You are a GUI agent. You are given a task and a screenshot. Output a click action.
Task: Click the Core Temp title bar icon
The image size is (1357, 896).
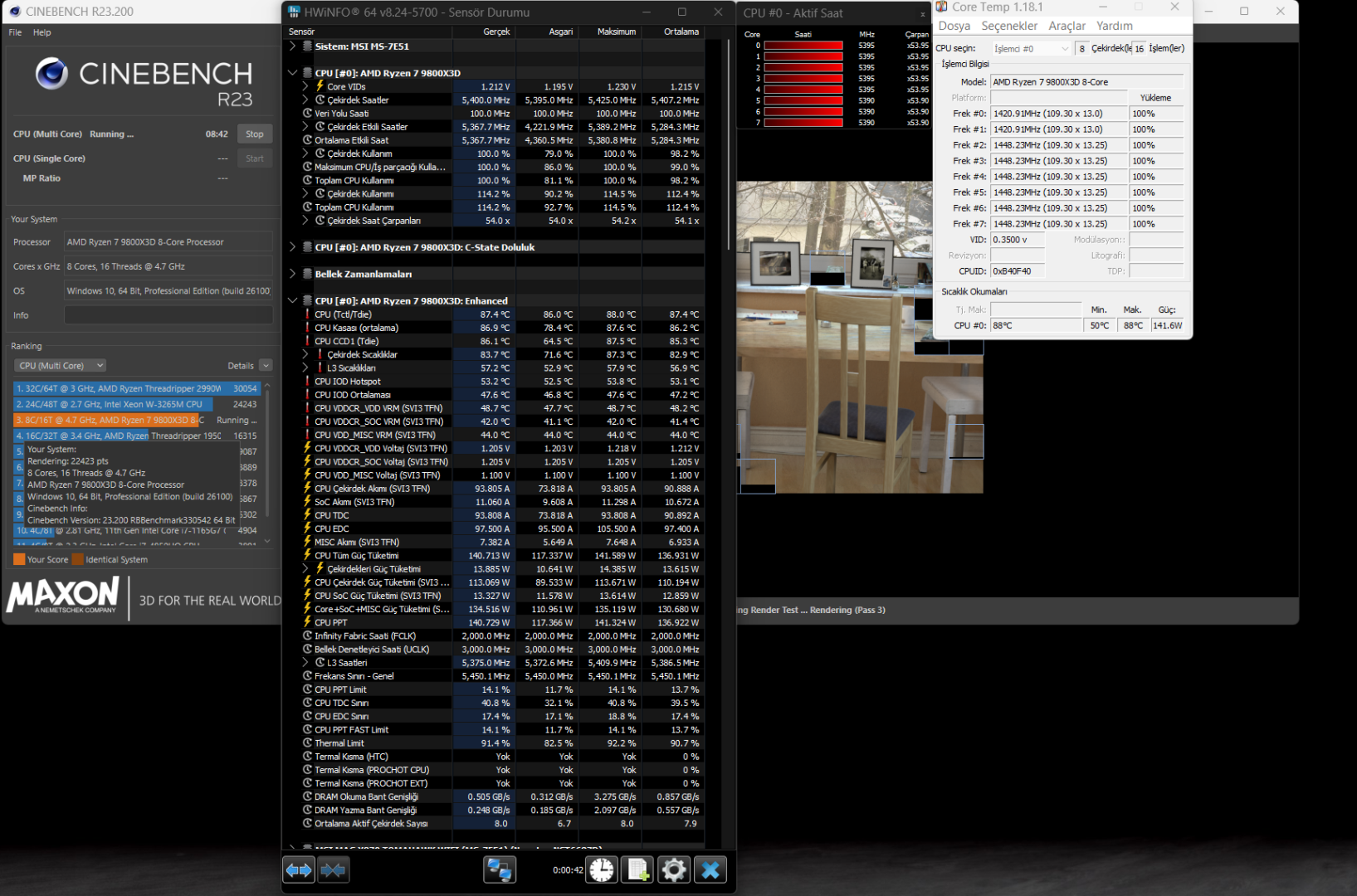pos(941,7)
